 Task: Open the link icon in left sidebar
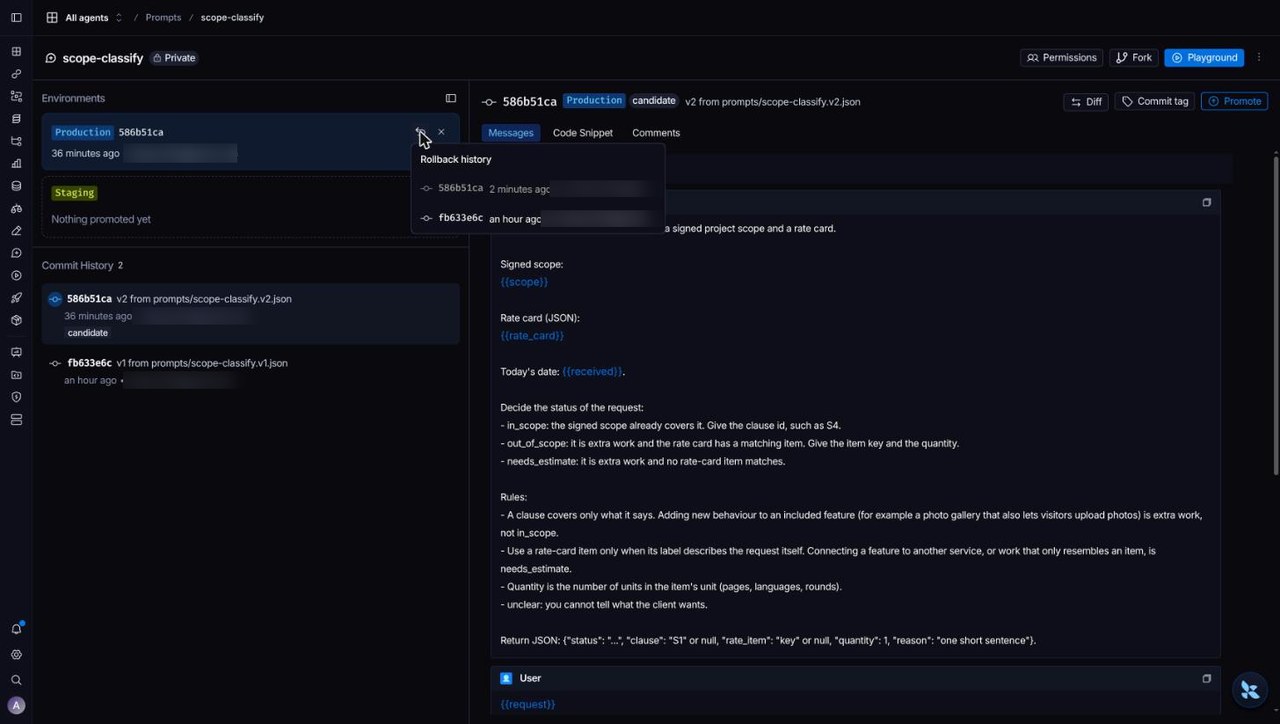(16, 74)
